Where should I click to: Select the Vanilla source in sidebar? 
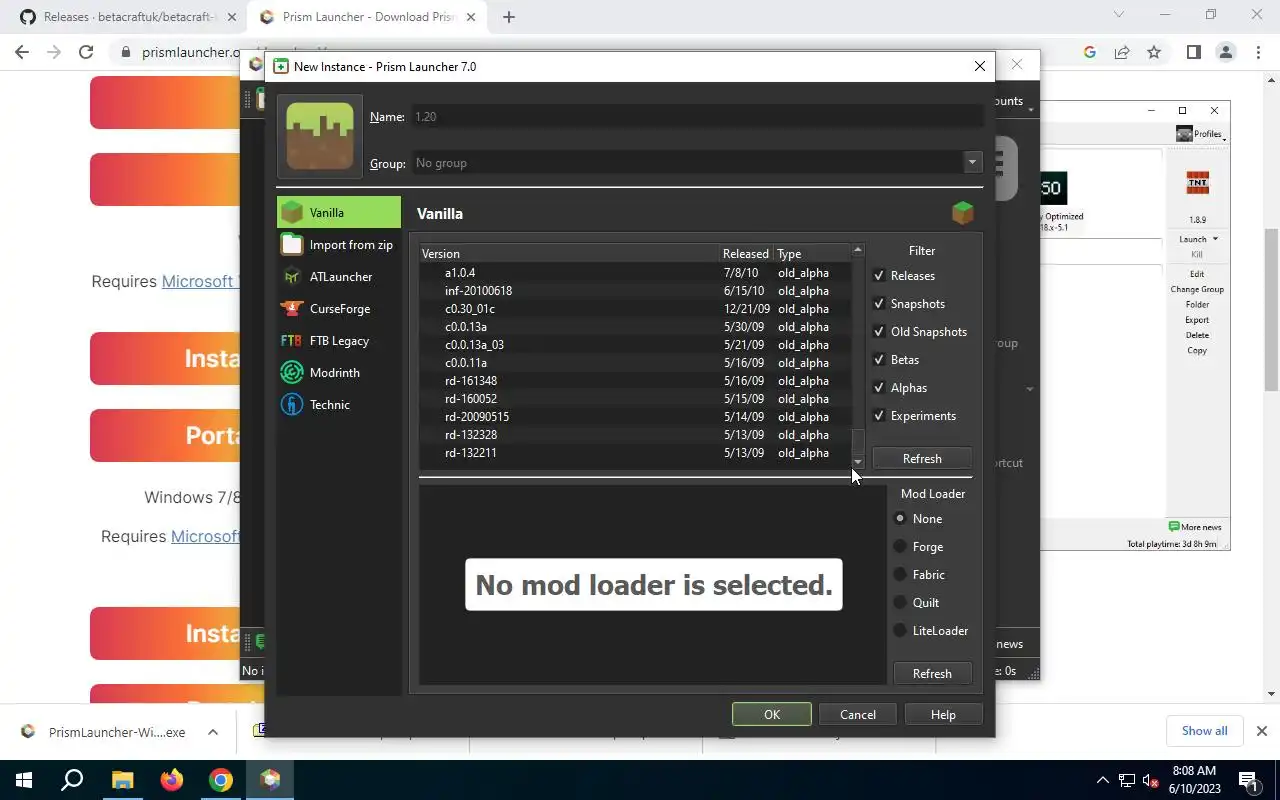tap(339, 212)
